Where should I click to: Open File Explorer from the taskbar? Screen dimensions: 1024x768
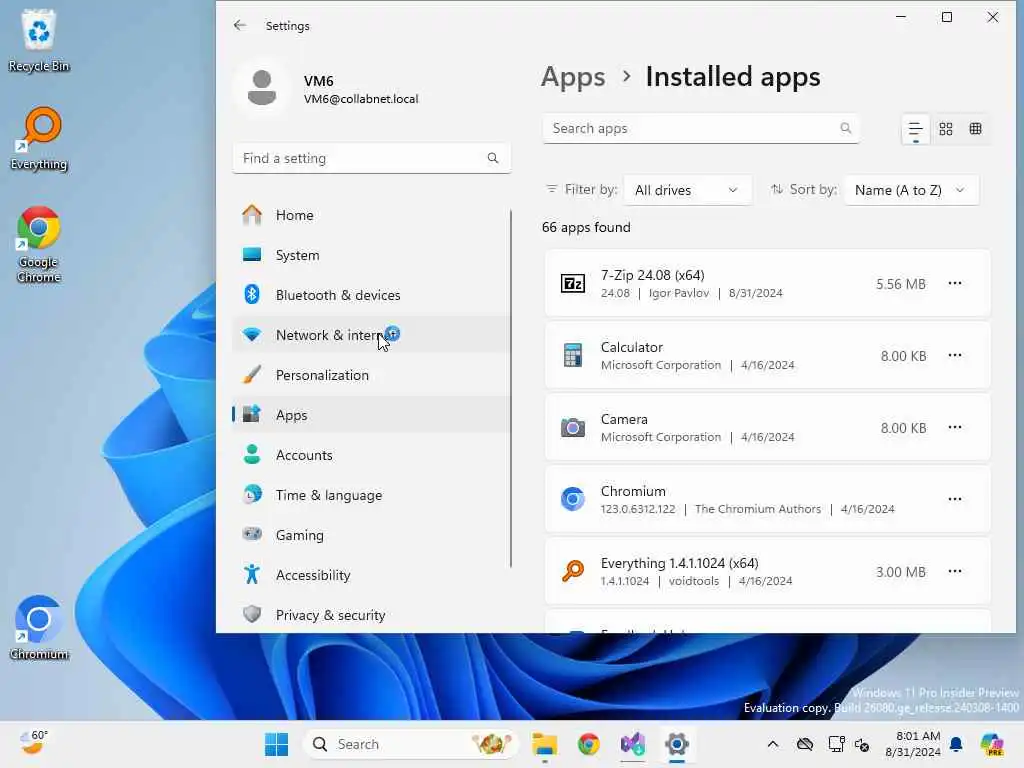(544, 744)
